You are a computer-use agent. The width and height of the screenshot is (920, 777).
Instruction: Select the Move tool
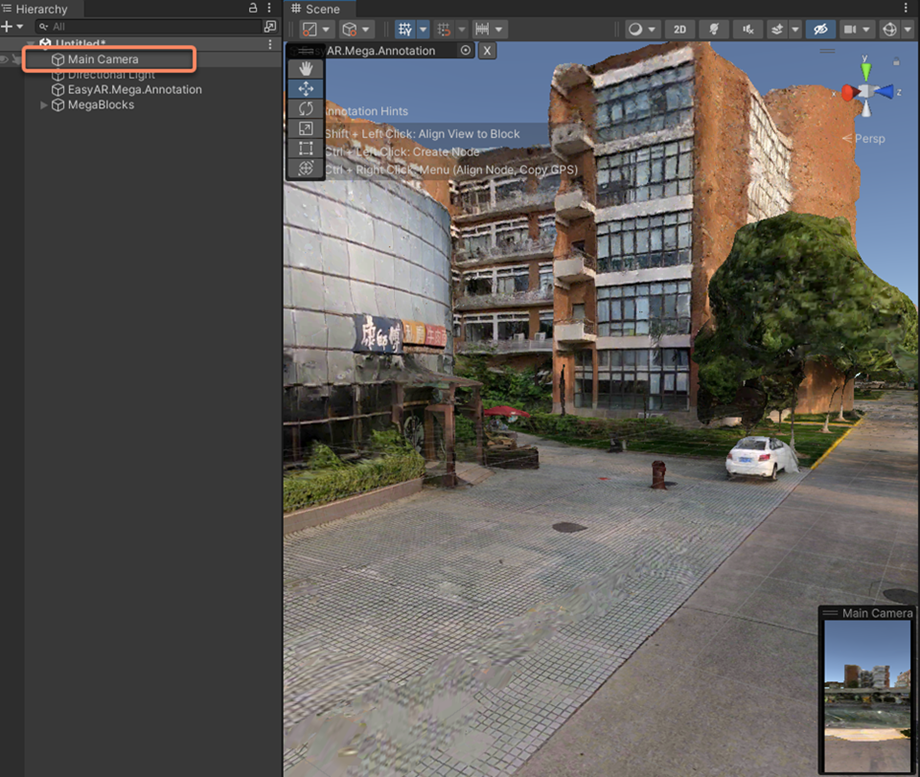(x=306, y=88)
